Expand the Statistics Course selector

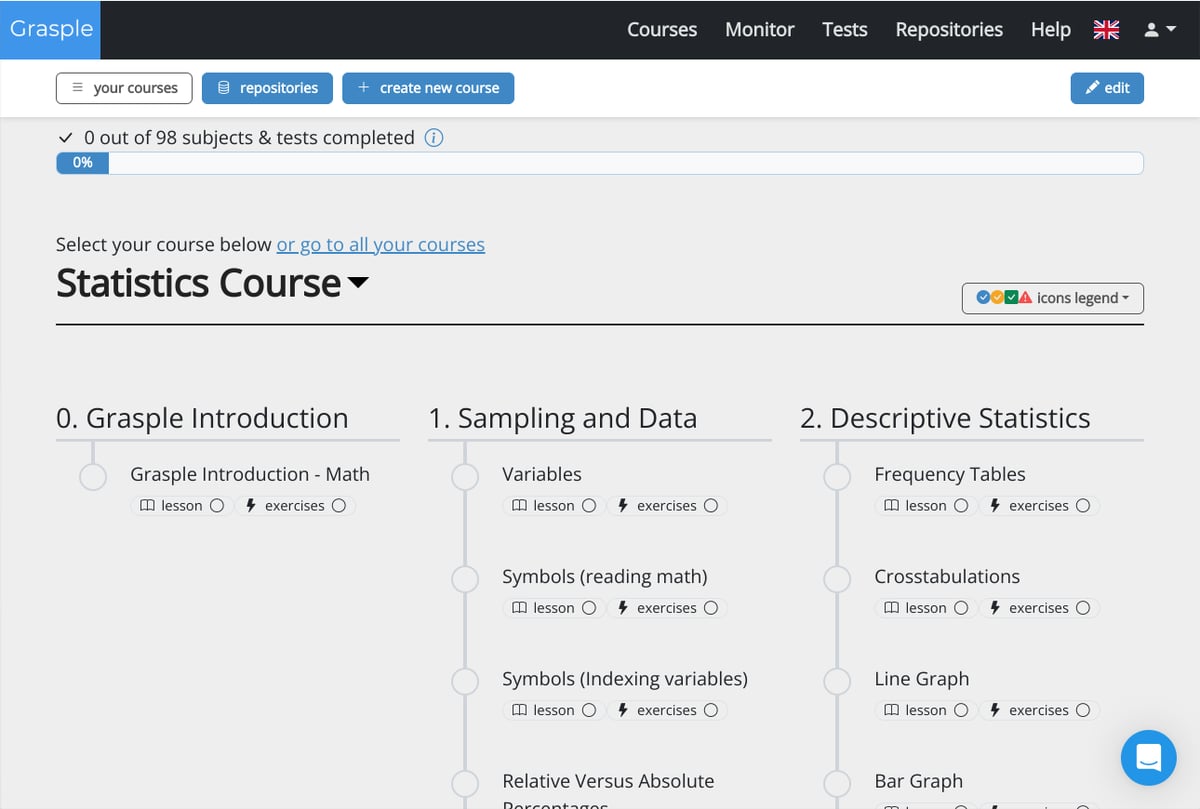pyautogui.click(x=360, y=286)
